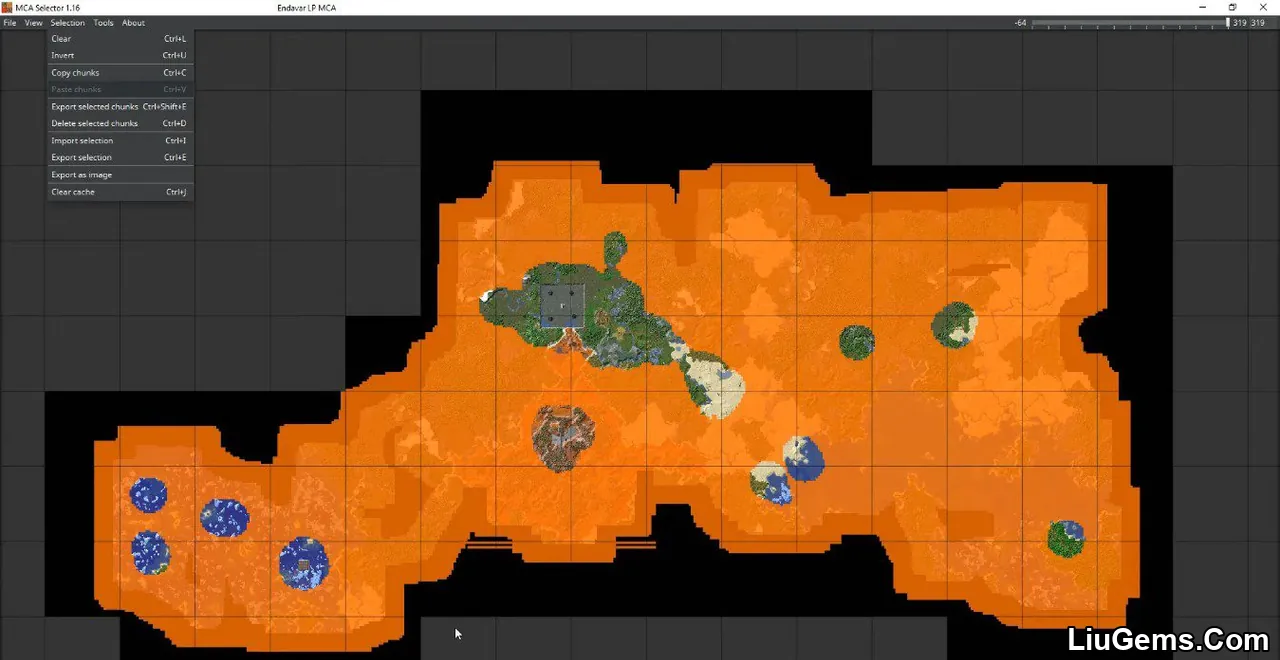Minimize the MCA Selector window
1280x660 pixels.
point(1203,7)
